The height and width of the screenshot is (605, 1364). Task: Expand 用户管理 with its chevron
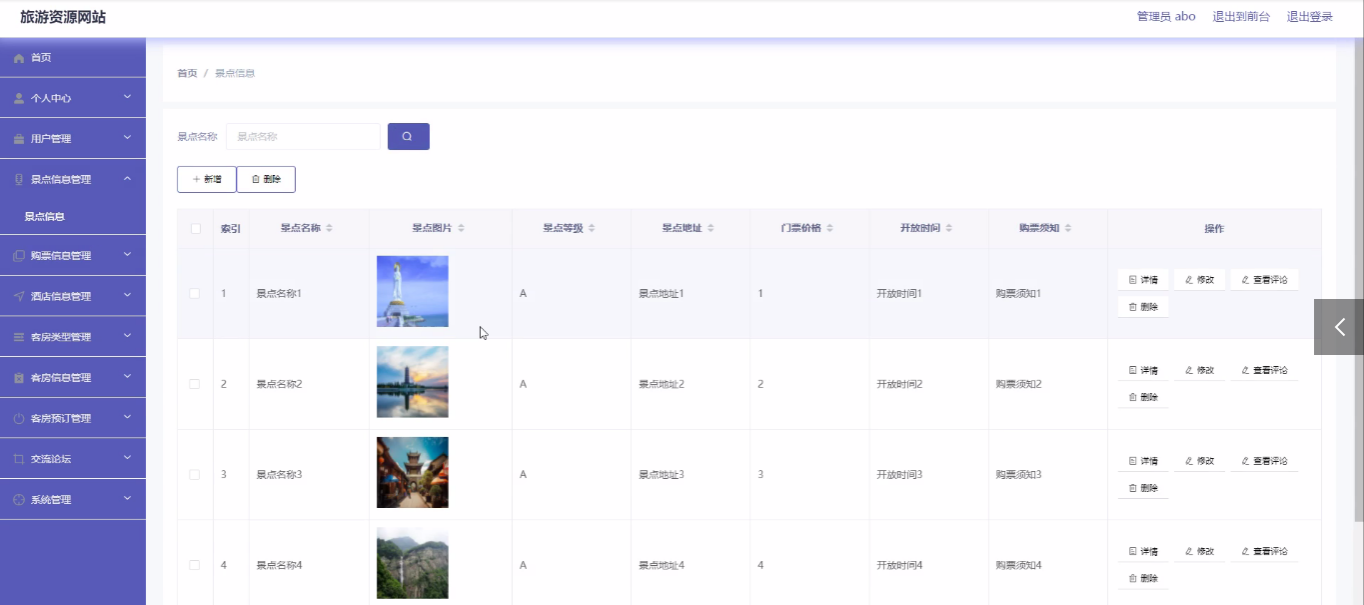(x=127, y=138)
